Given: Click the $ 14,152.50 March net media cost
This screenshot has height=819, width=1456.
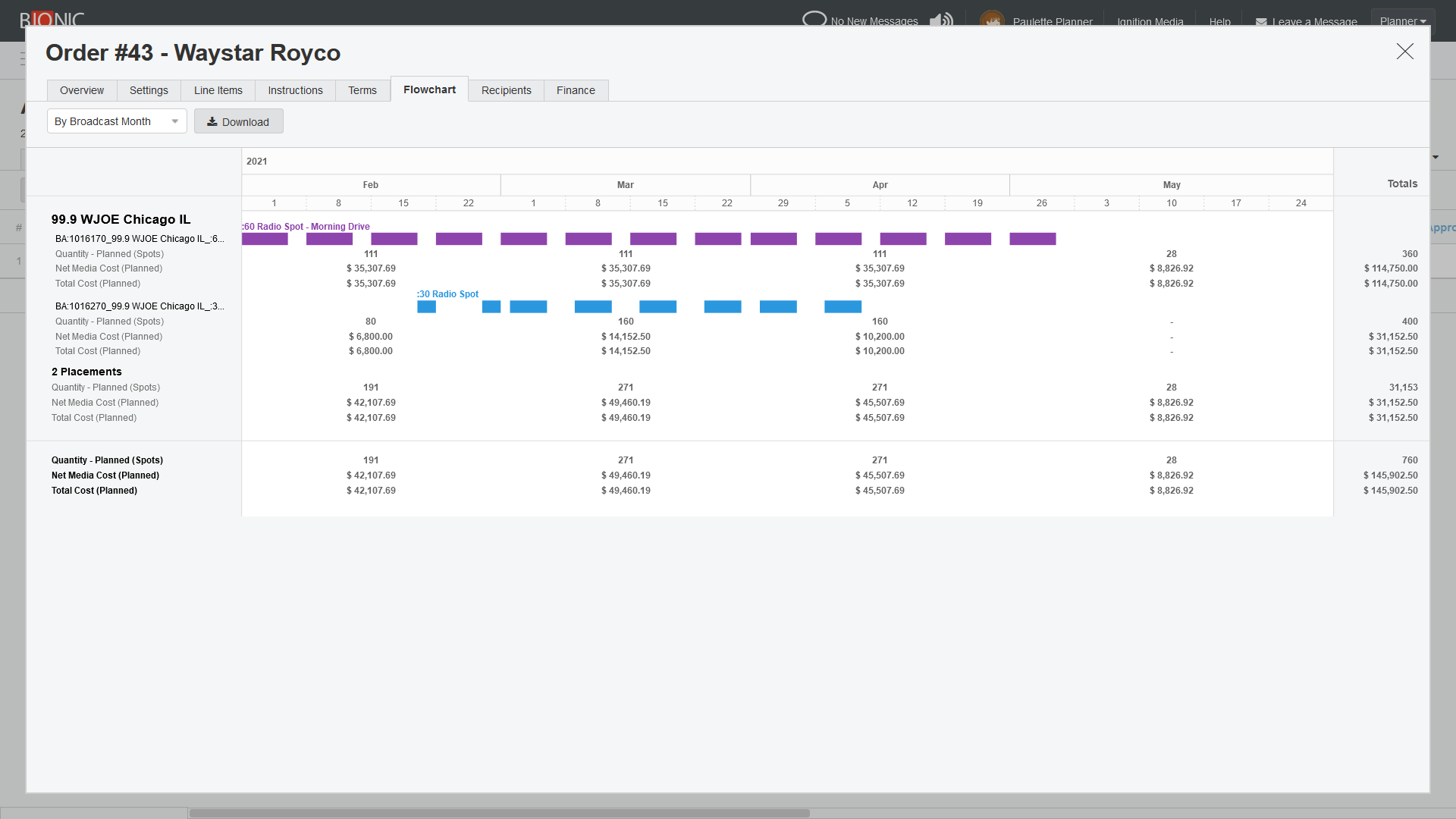Looking at the screenshot, I should (x=626, y=337).
